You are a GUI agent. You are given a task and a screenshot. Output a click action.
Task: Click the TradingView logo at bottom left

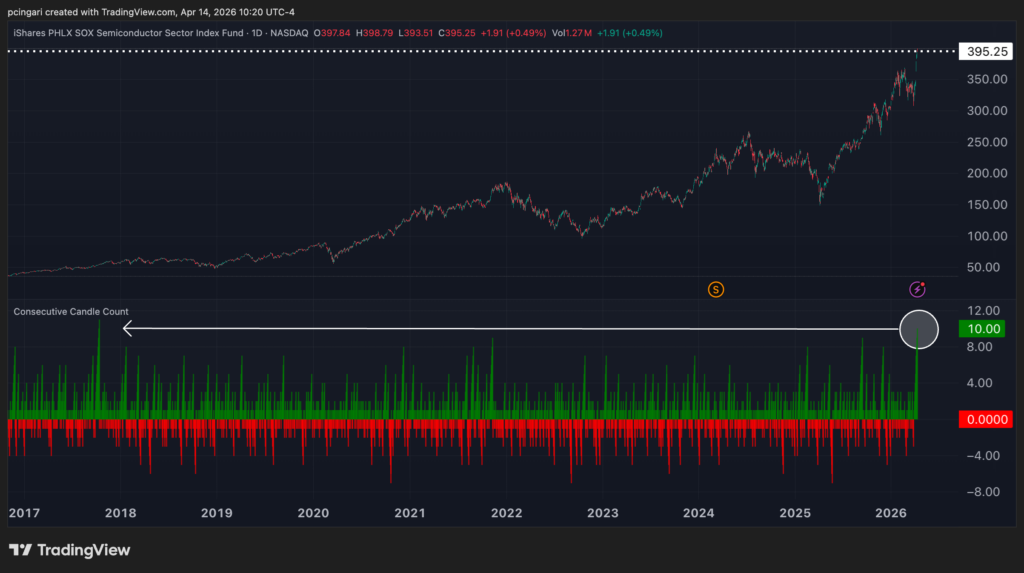click(70, 550)
